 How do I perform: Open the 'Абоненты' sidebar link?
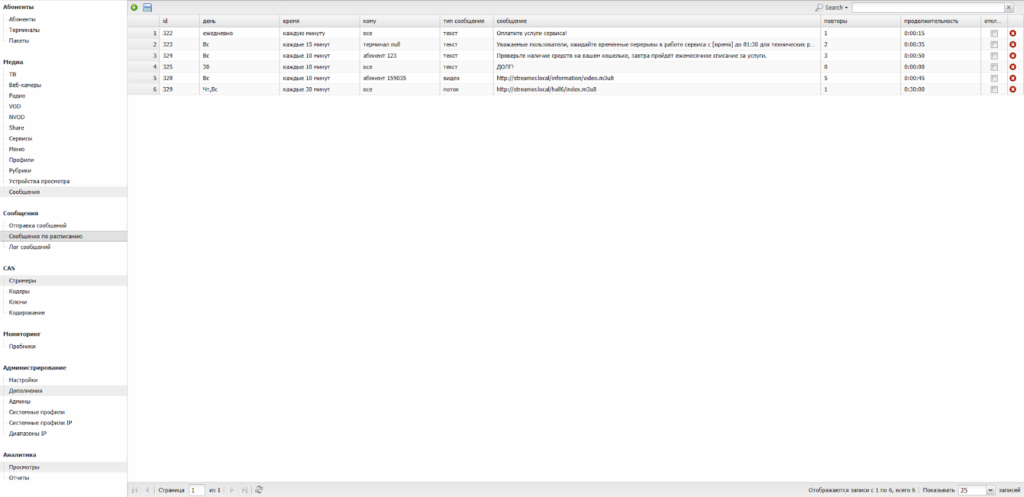point(23,19)
